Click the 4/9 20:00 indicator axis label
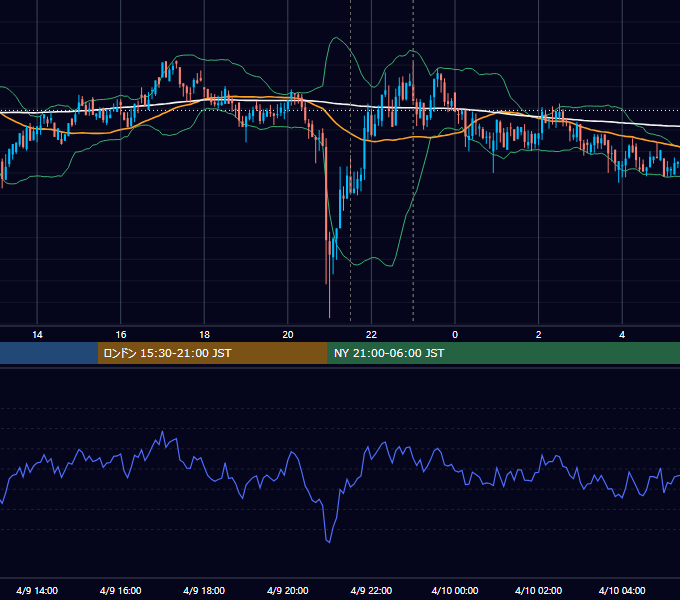 tap(288, 590)
